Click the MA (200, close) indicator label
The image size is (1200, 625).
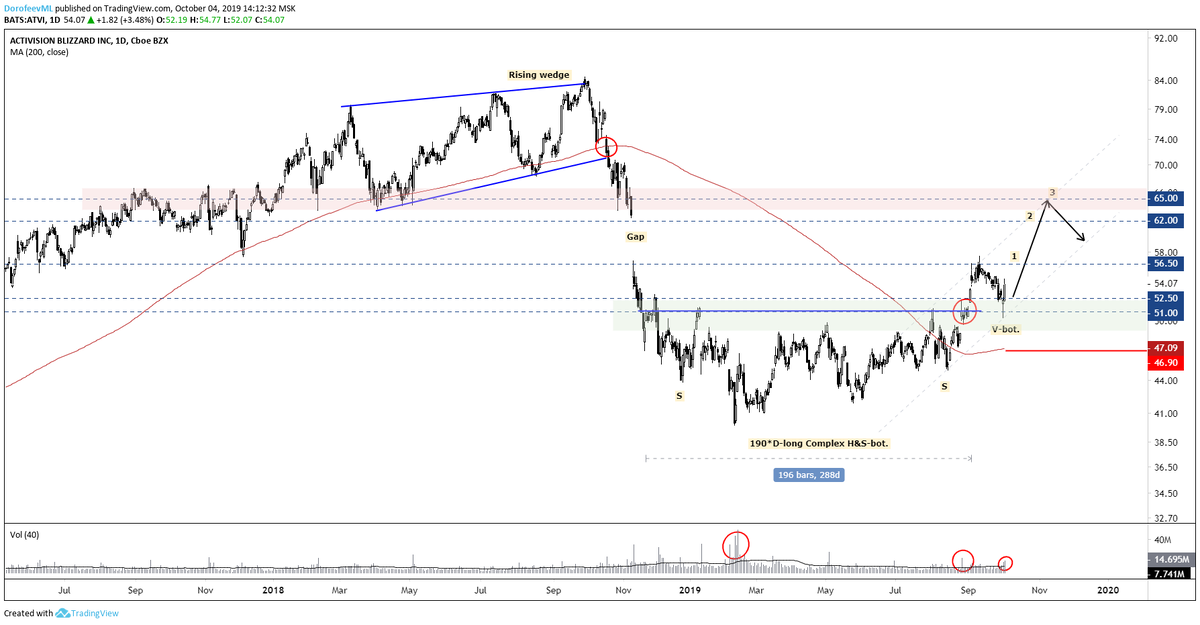point(40,54)
